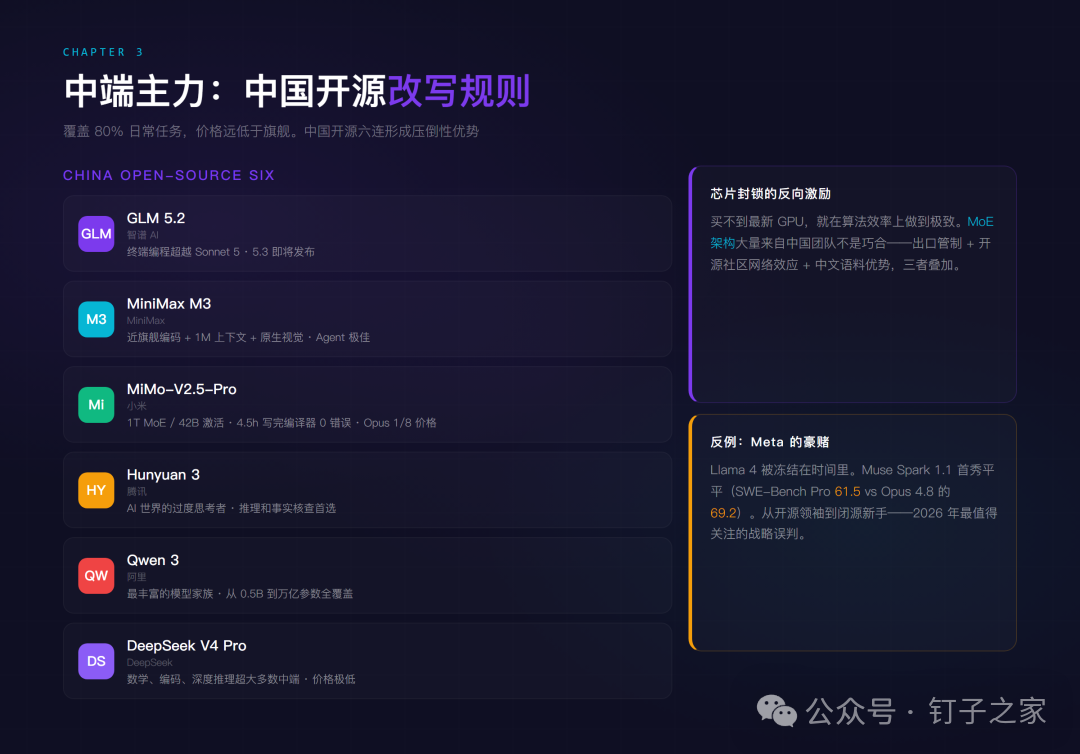Select the Hunyuan 3 title
Screen dimensions: 1080x754
point(163,474)
